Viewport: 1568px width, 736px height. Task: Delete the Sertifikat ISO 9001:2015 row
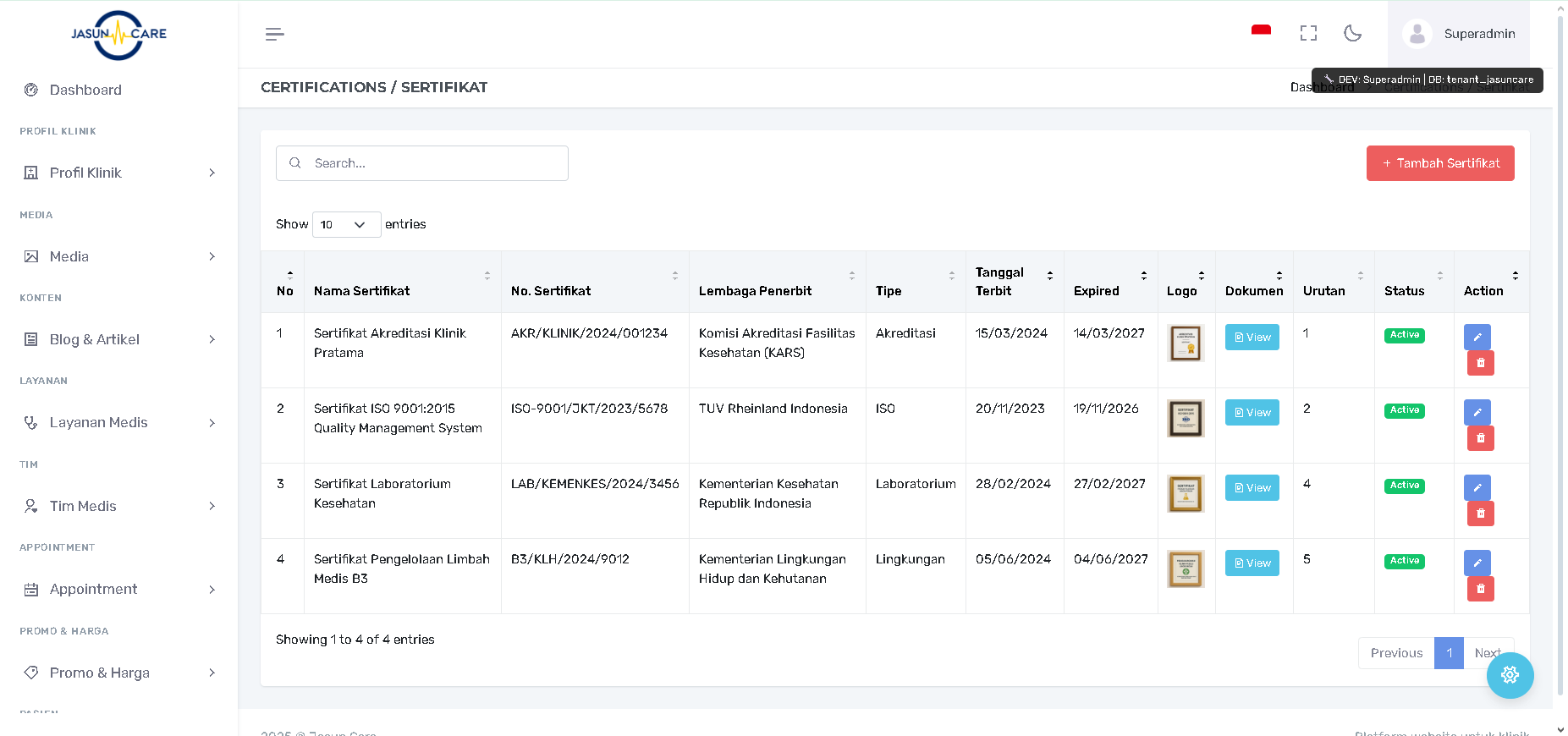click(x=1480, y=438)
